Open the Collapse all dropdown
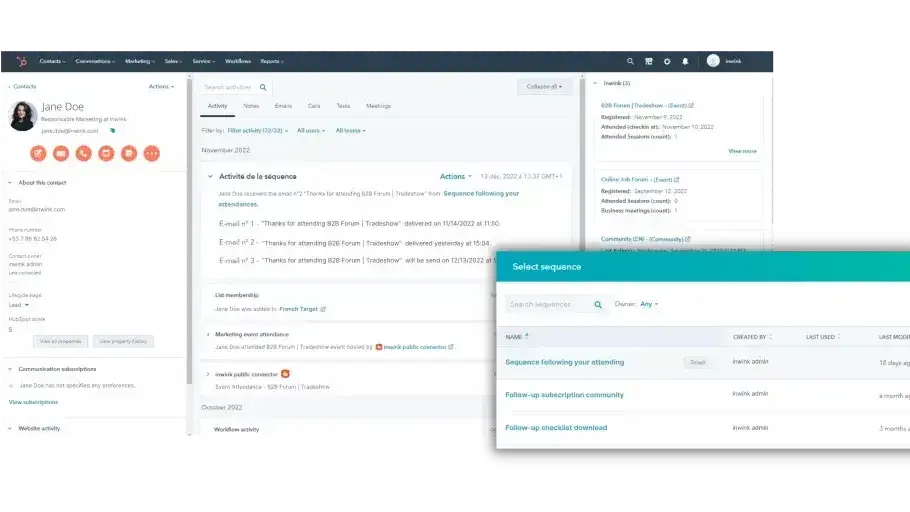 coord(545,87)
